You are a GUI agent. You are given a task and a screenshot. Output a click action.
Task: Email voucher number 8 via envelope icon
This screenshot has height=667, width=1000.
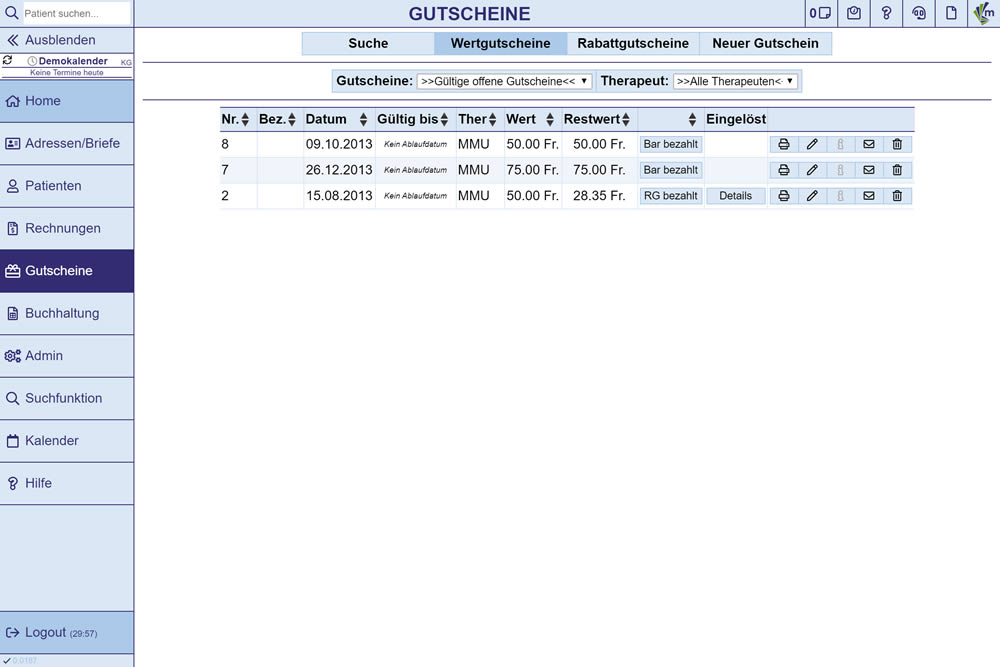point(869,144)
